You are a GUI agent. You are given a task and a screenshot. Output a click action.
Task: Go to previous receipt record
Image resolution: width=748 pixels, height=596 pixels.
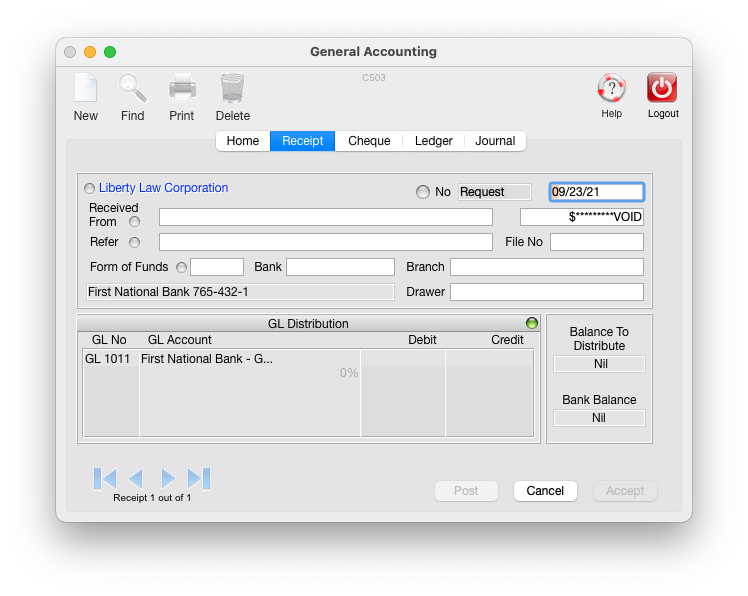(136, 478)
